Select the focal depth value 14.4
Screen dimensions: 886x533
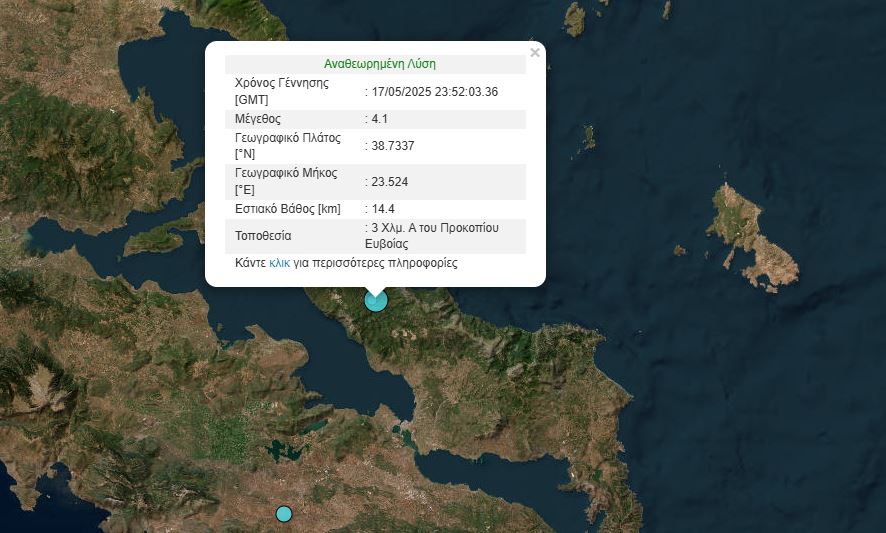[x=383, y=209]
